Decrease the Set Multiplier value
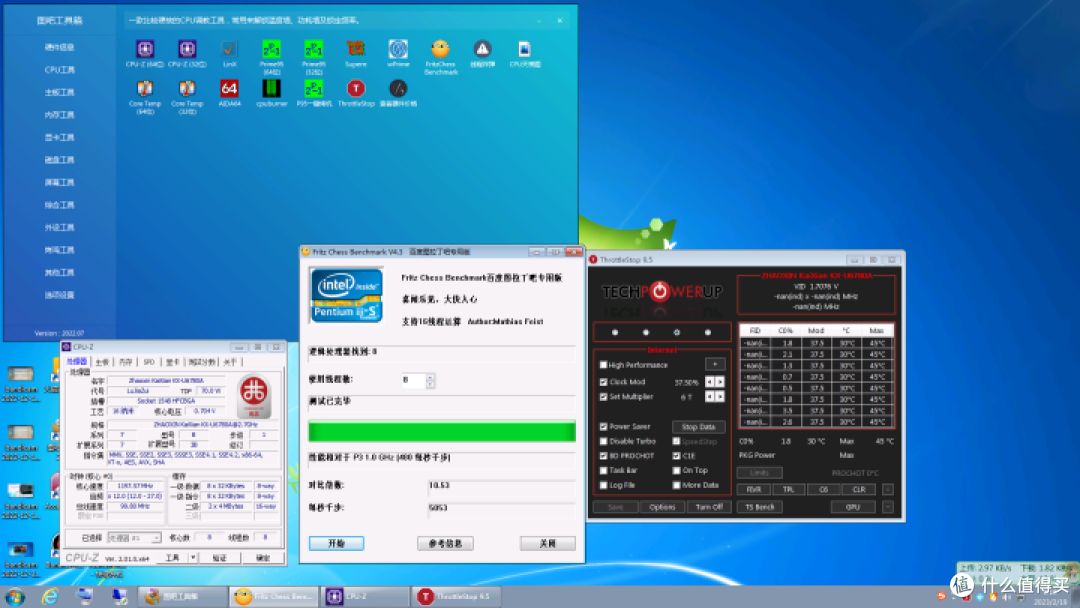Viewport: 1080px width, 608px height. tap(709, 397)
